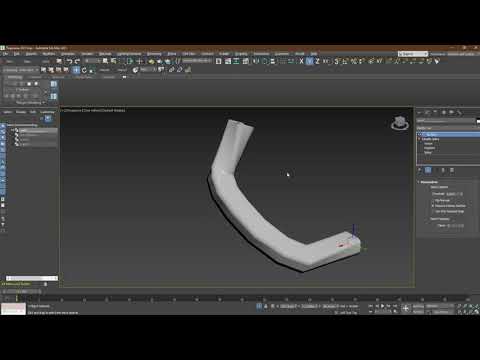Open the File menu
The height and width of the screenshot is (360, 480).
5,54
